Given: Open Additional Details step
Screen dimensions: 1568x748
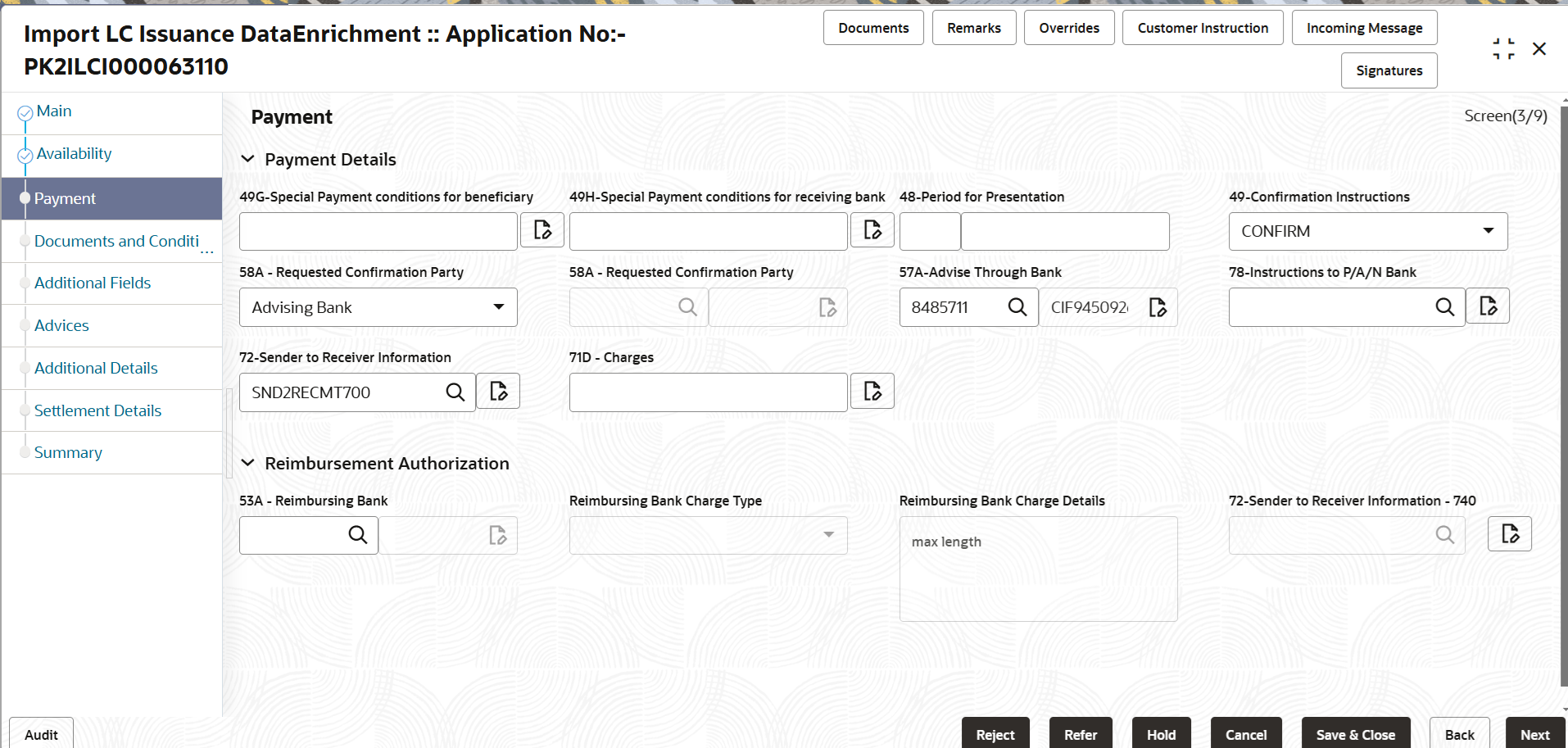Looking at the screenshot, I should pyautogui.click(x=96, y=368).
